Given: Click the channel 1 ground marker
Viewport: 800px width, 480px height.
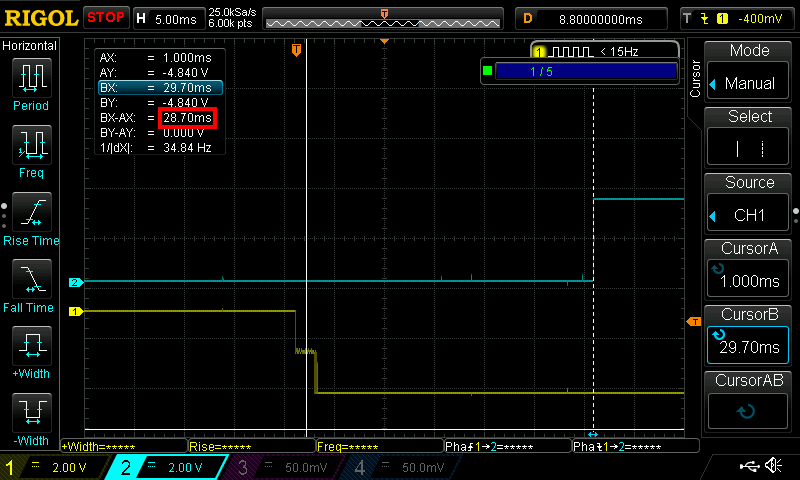Looking at the screenshot, I should point(76,311).
